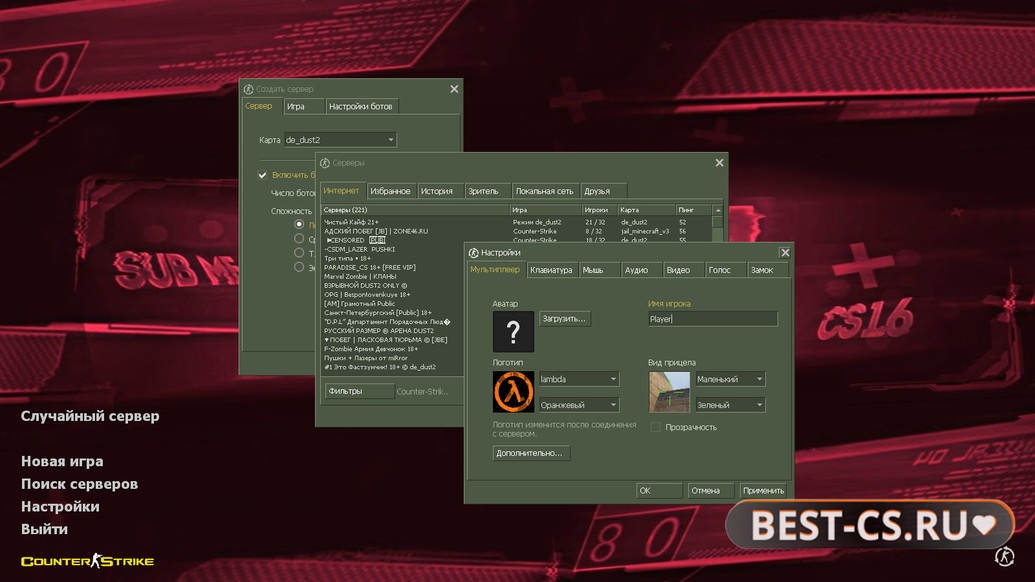This screenshot has width=1035, height=582.
Task: Sort by the Серверы (221) column header
Action: [415, 210]
